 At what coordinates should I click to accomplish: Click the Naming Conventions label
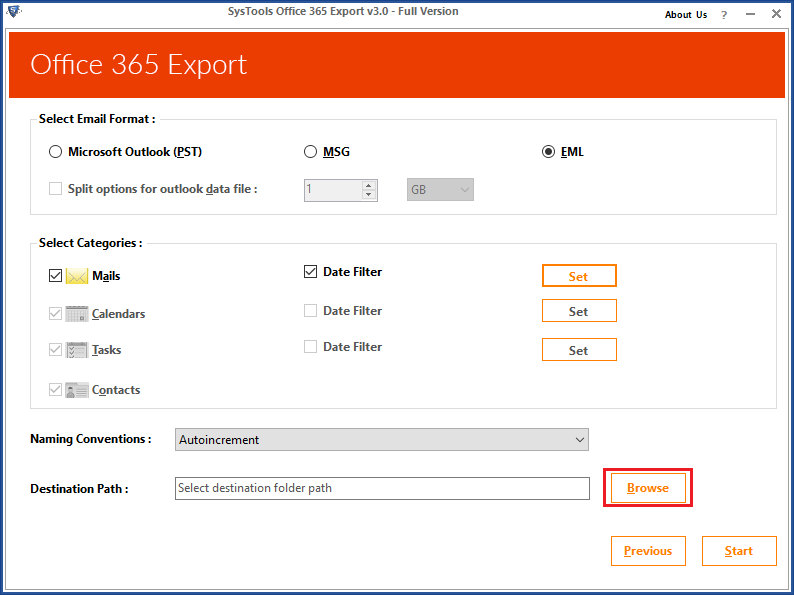point(91,439)
